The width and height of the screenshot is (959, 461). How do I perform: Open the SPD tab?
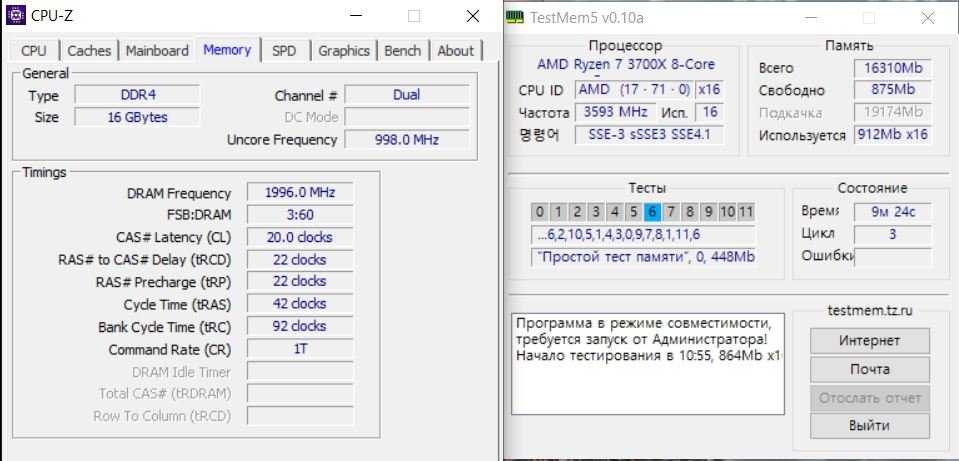284,51
